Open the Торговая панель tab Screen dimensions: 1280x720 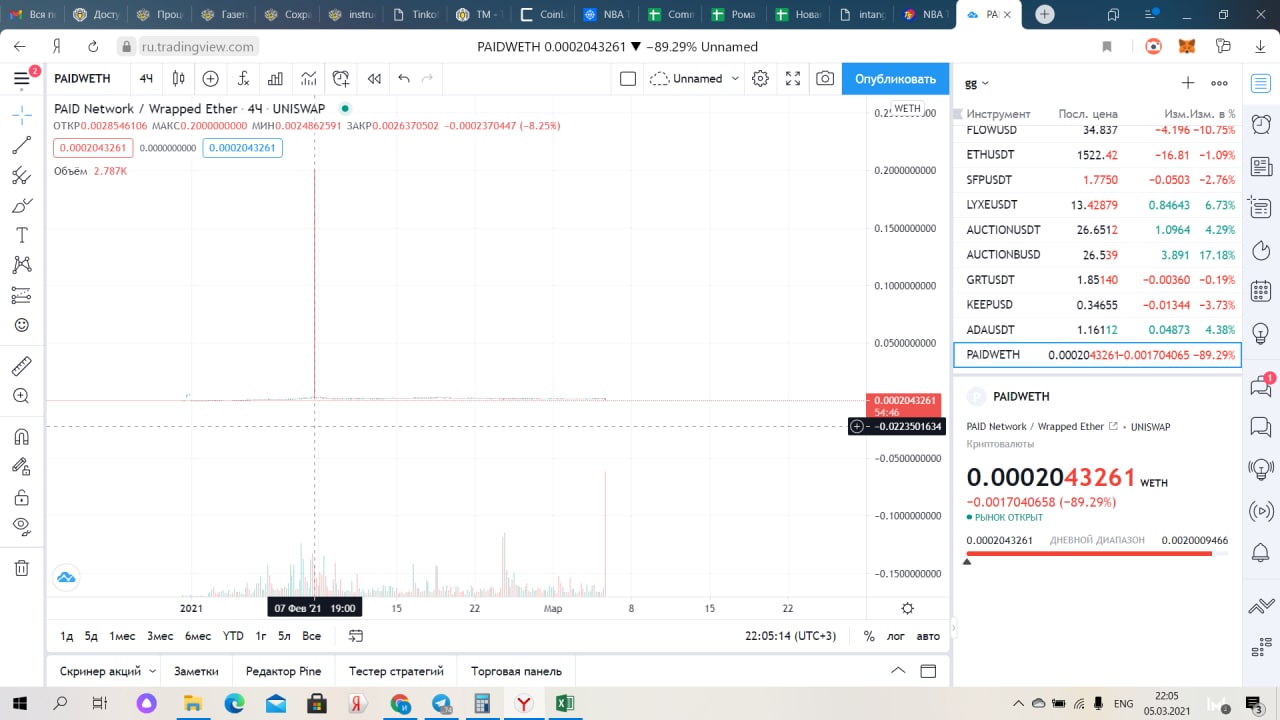516,671
